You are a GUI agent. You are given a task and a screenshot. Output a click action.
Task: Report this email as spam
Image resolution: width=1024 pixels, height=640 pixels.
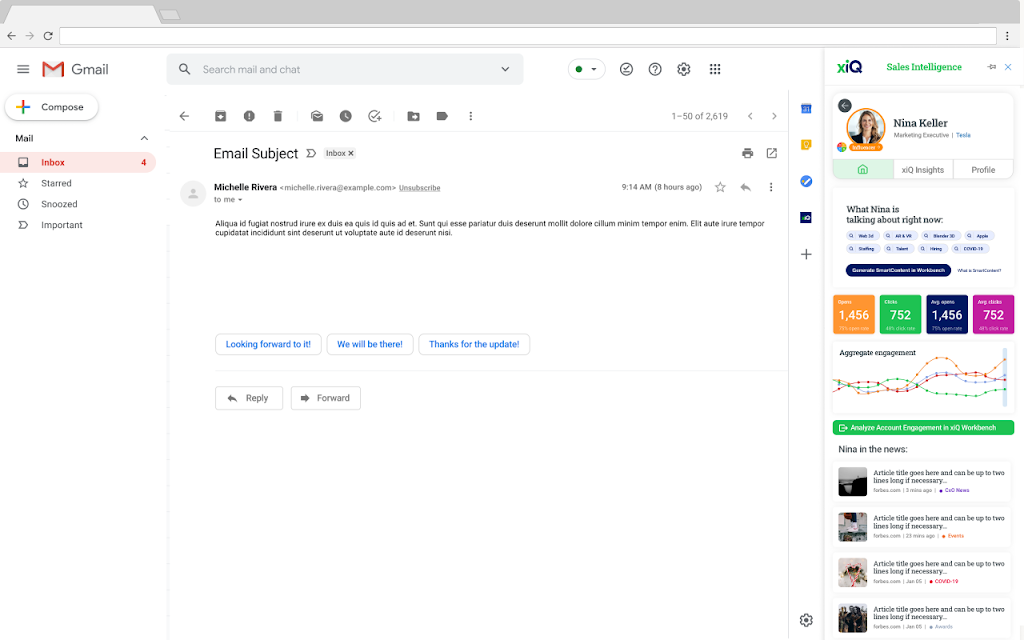(x=249, y=116)
